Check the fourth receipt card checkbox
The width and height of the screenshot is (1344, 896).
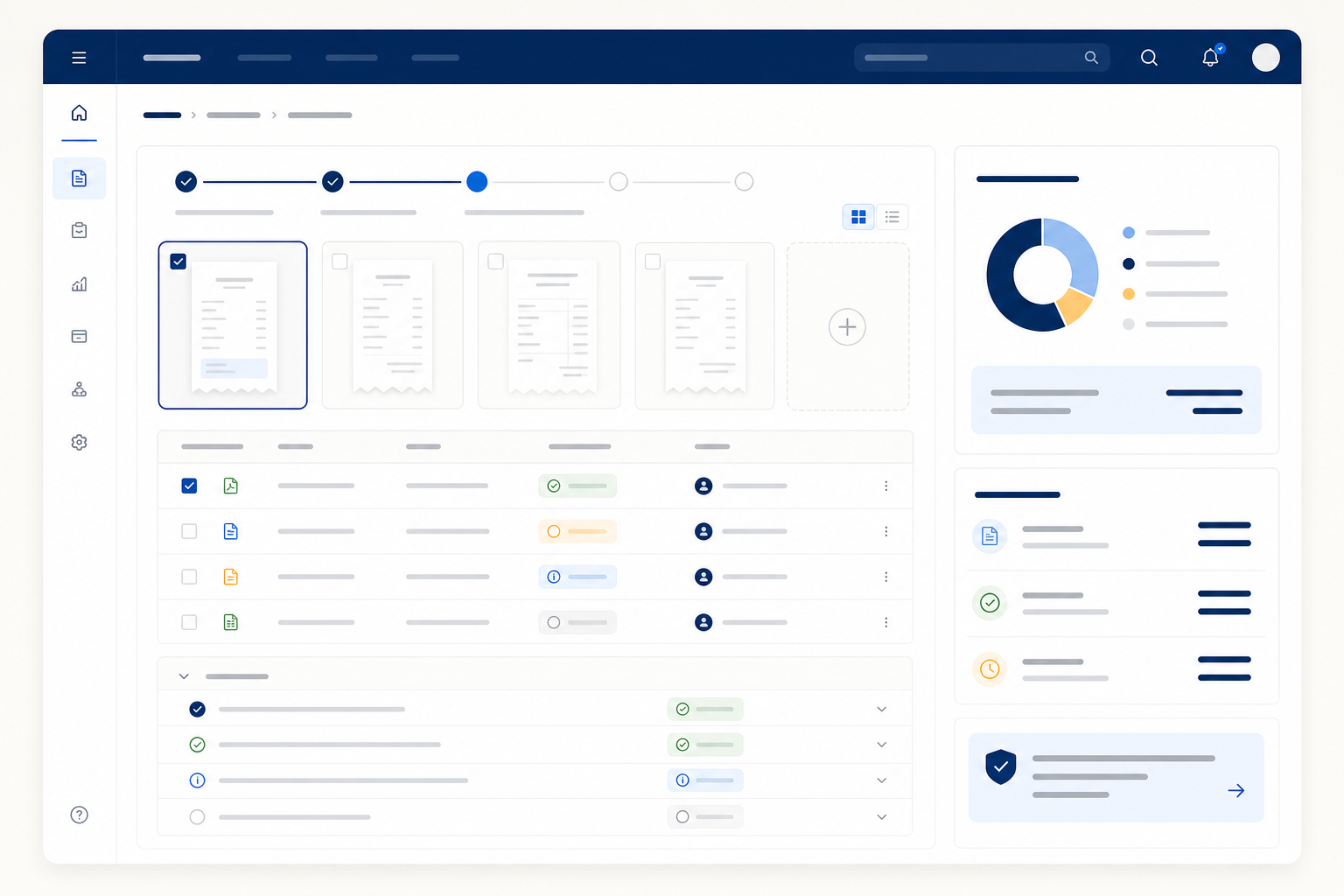tap(653, 262)
